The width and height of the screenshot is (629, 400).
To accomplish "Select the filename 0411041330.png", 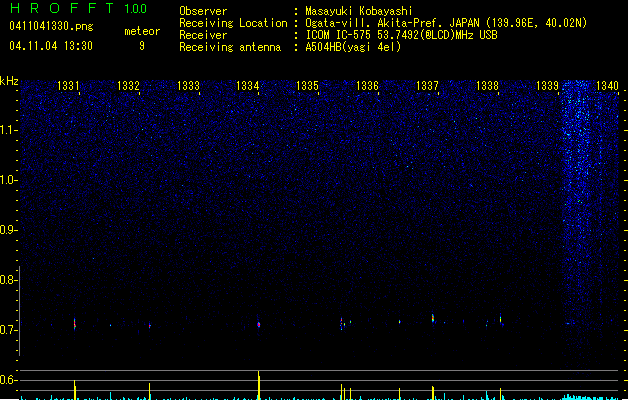I will point(51,26).
